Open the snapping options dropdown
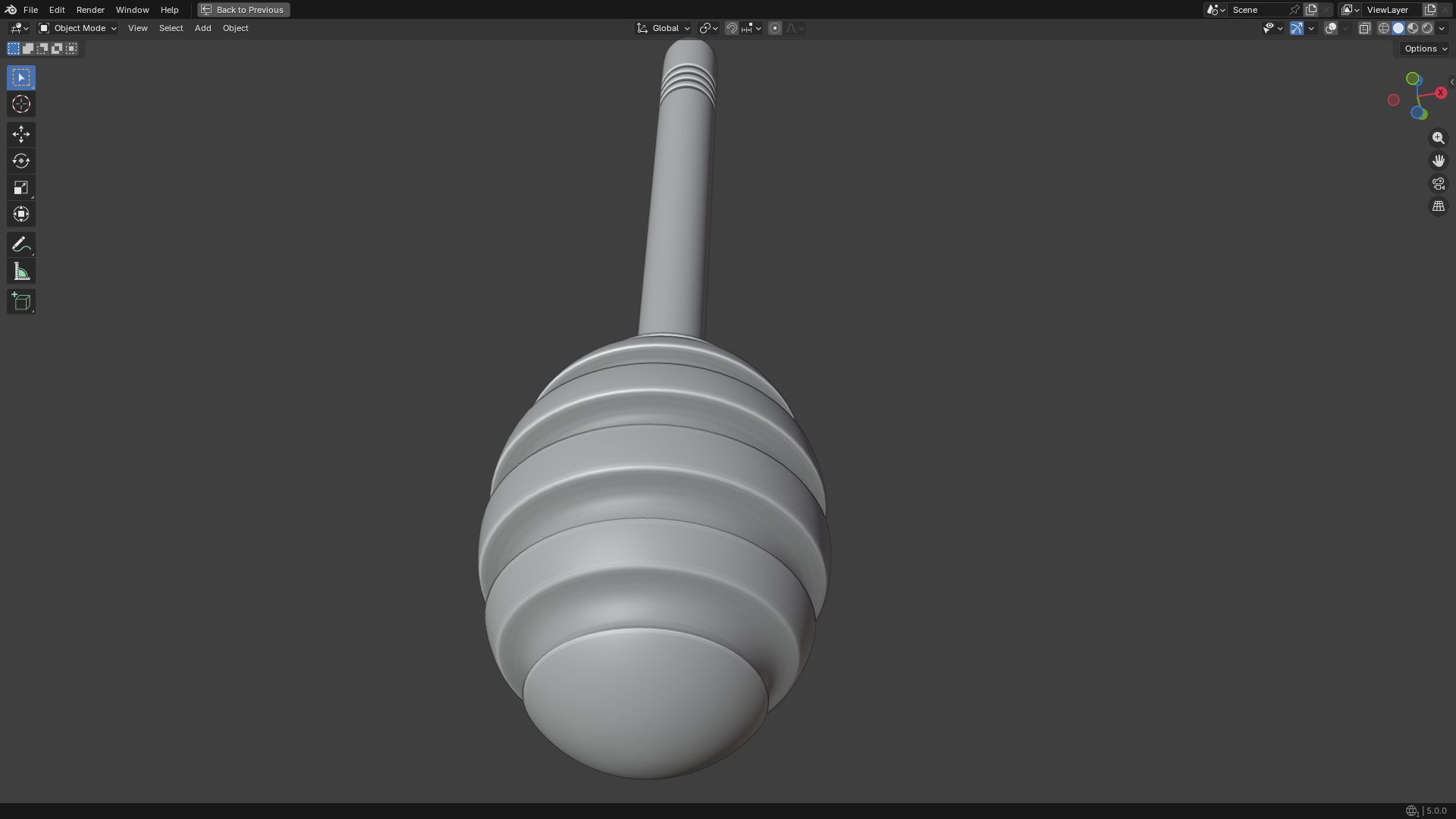This screenshot has width=1456, height=819. 752,28
